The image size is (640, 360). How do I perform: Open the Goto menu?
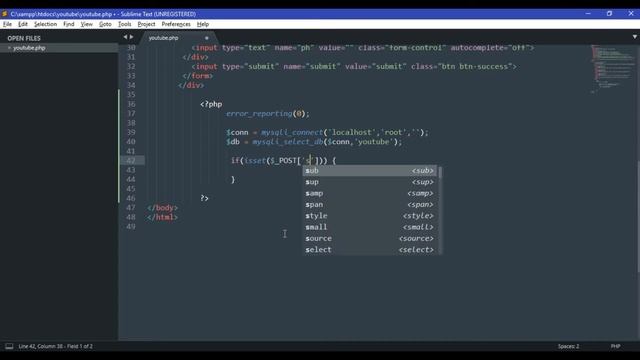point(105,24)
